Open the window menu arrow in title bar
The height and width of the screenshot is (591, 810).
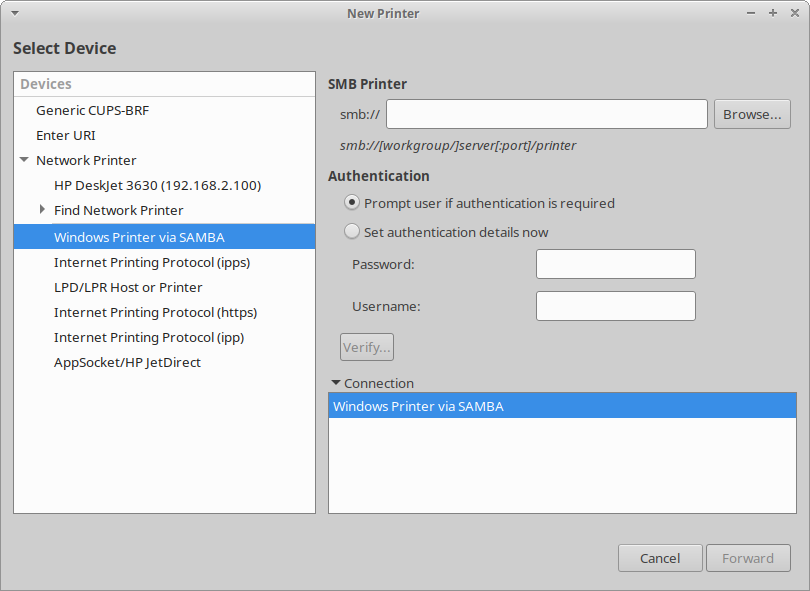14,13
